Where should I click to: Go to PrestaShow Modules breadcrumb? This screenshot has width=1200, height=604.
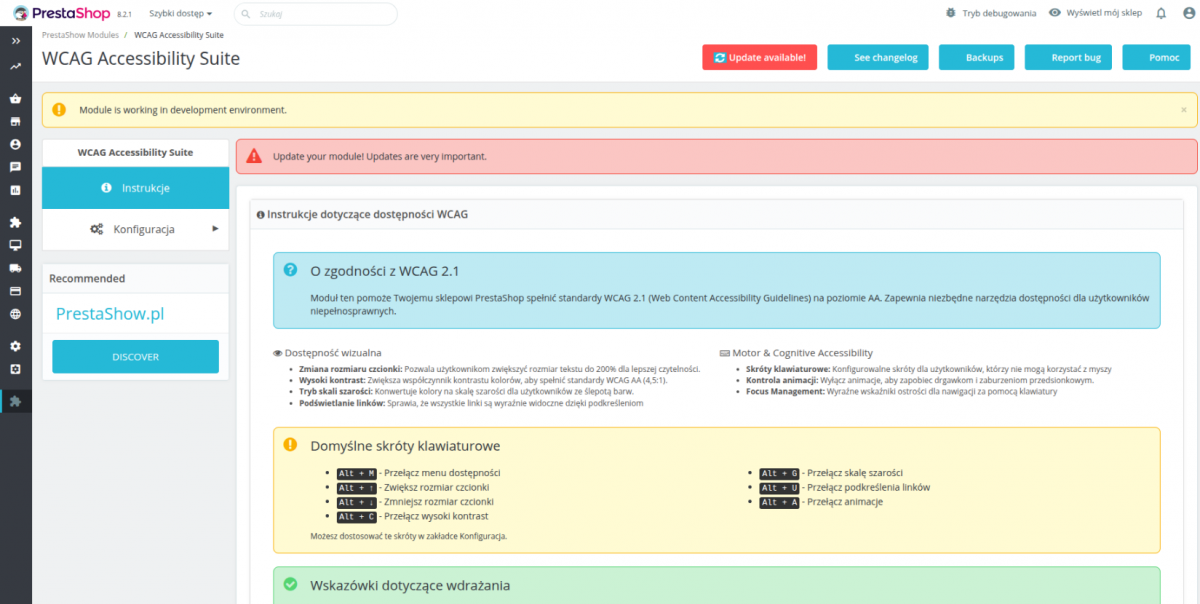80,35
